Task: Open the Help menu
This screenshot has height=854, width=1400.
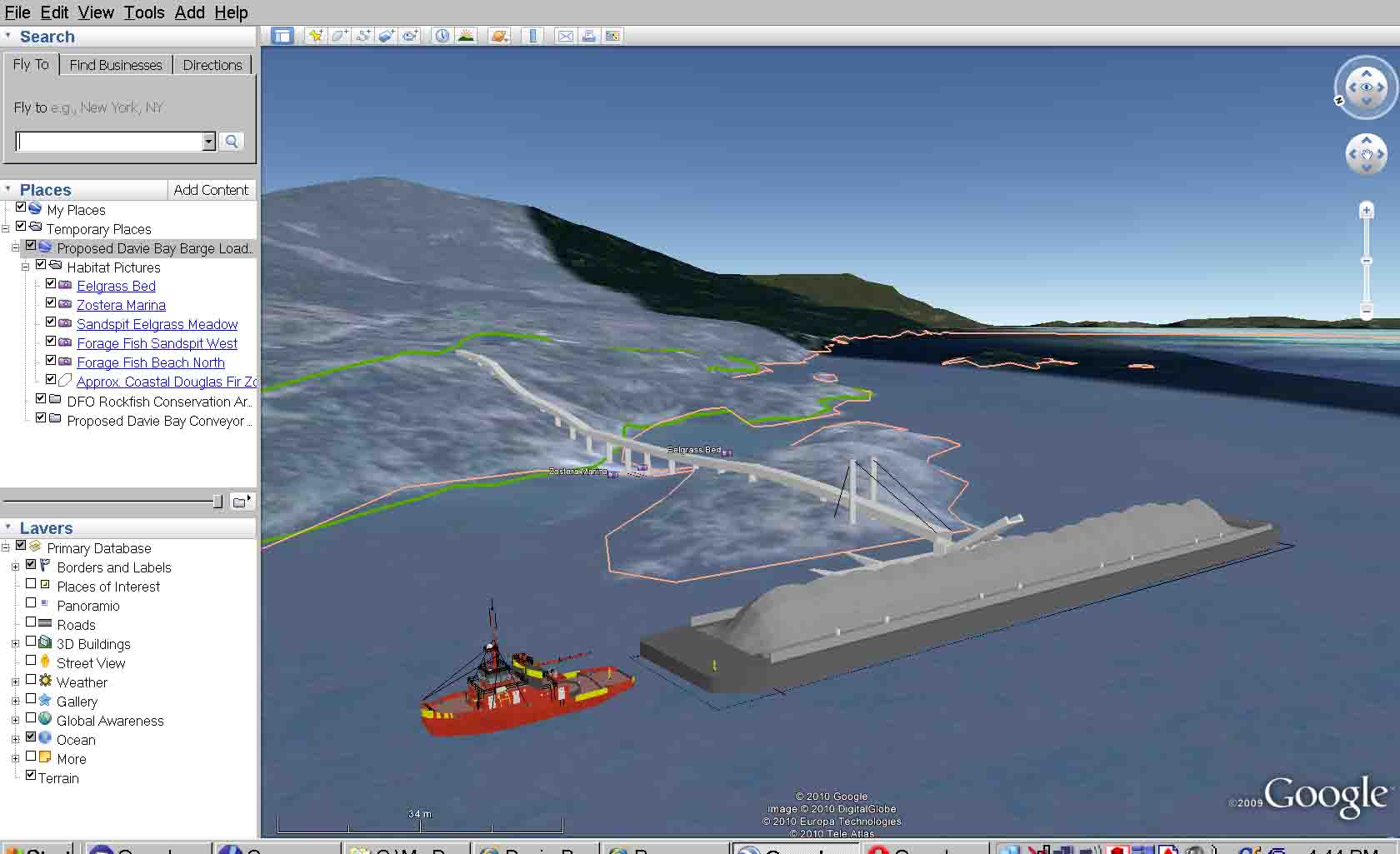Action: (231, 12)
